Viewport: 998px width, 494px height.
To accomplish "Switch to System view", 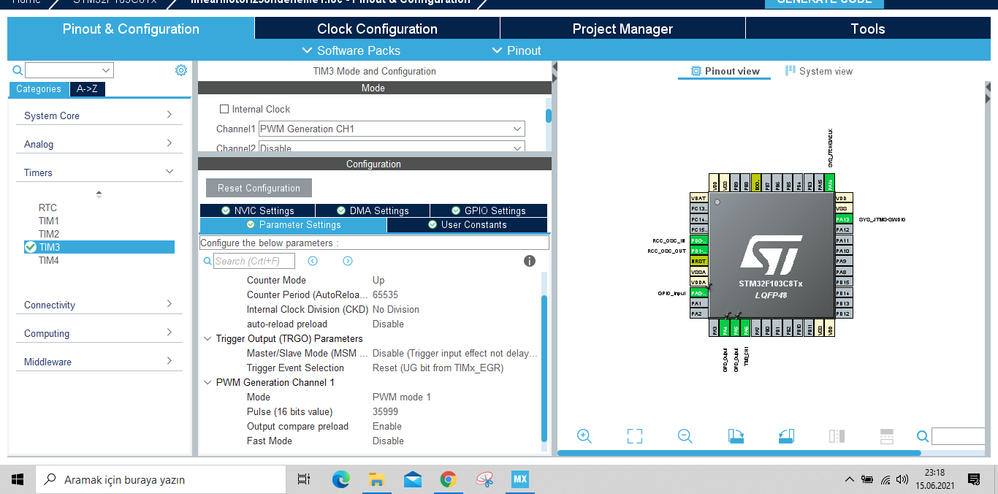I will pos(819,71).
